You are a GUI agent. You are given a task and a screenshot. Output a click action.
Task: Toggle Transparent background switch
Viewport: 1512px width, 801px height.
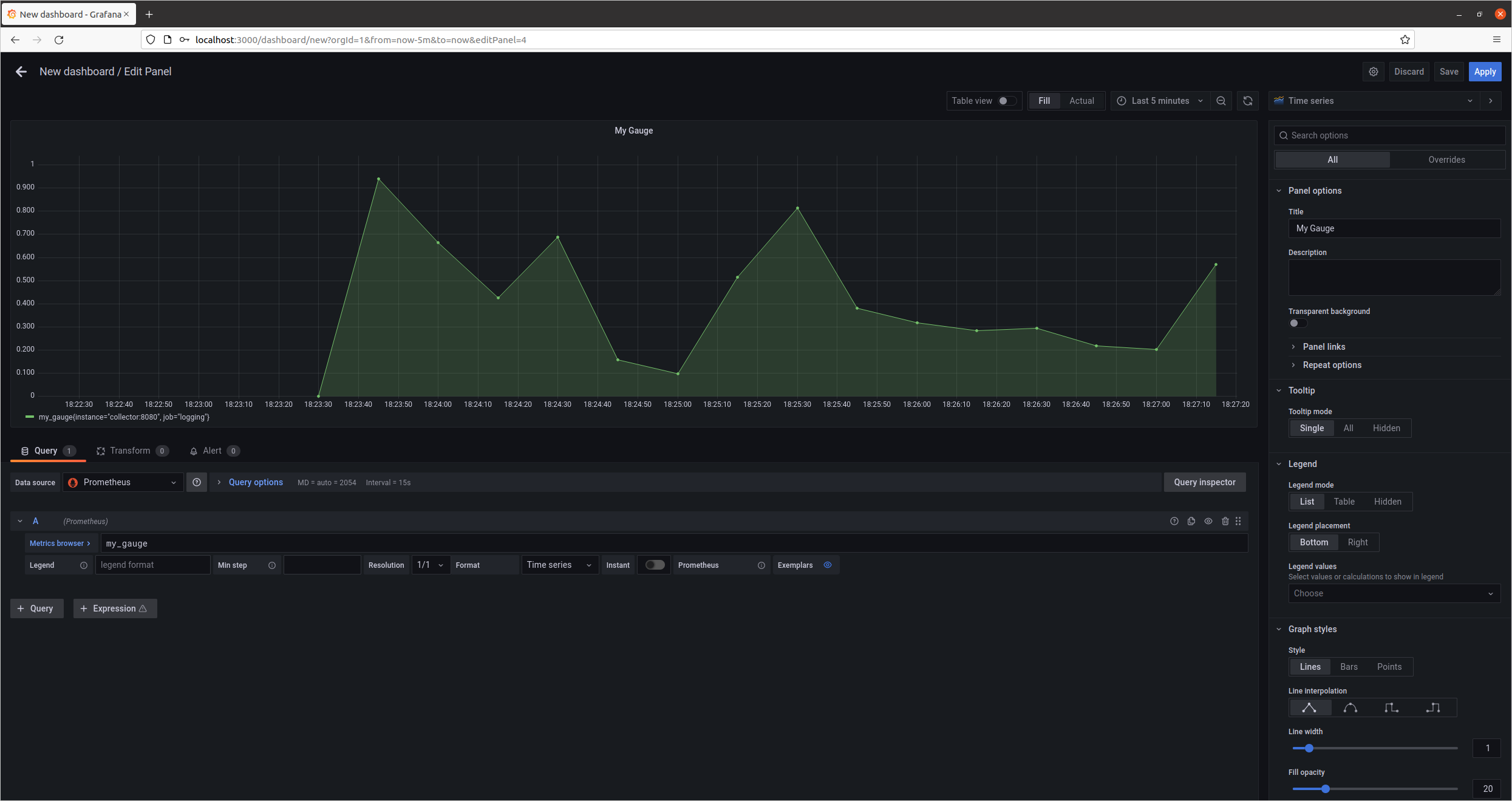(x=1298, y=323)
